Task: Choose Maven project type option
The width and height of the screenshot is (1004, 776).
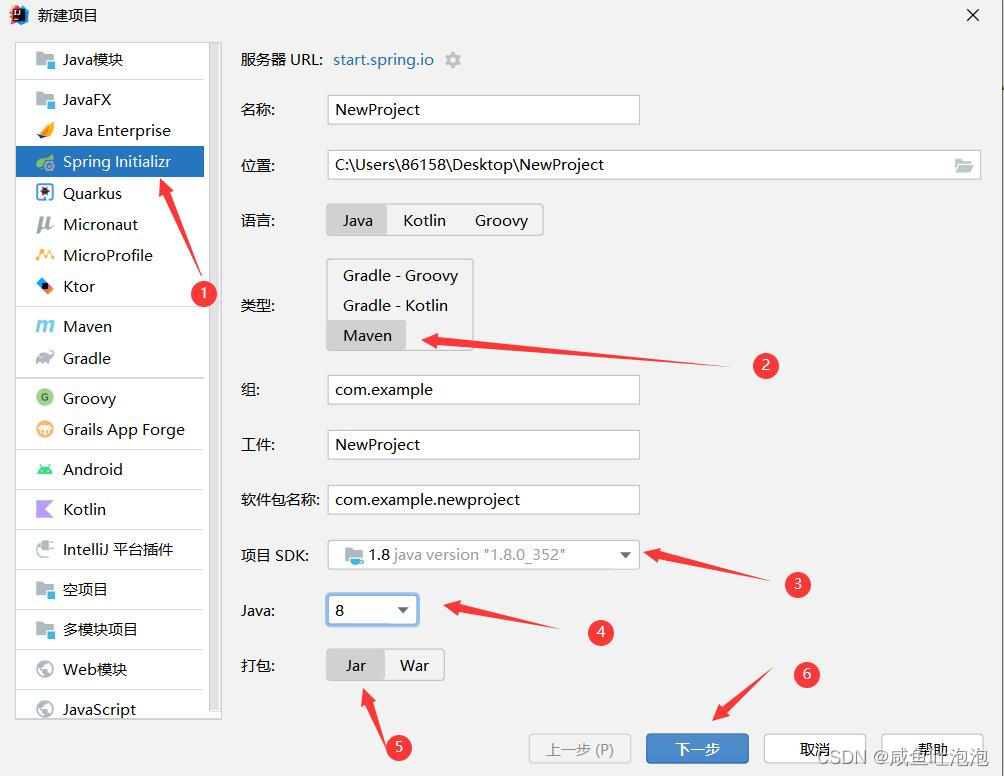Action: 367,335
